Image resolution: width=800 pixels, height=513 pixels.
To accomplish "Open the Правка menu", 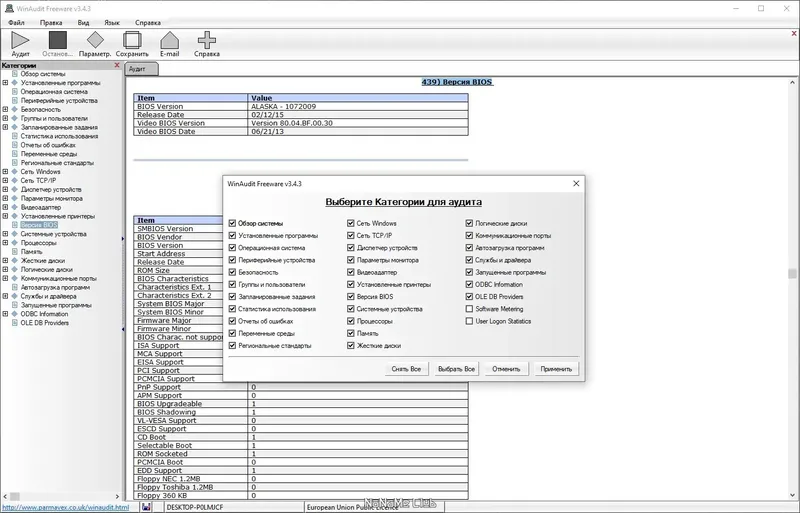I will [51, 22].
